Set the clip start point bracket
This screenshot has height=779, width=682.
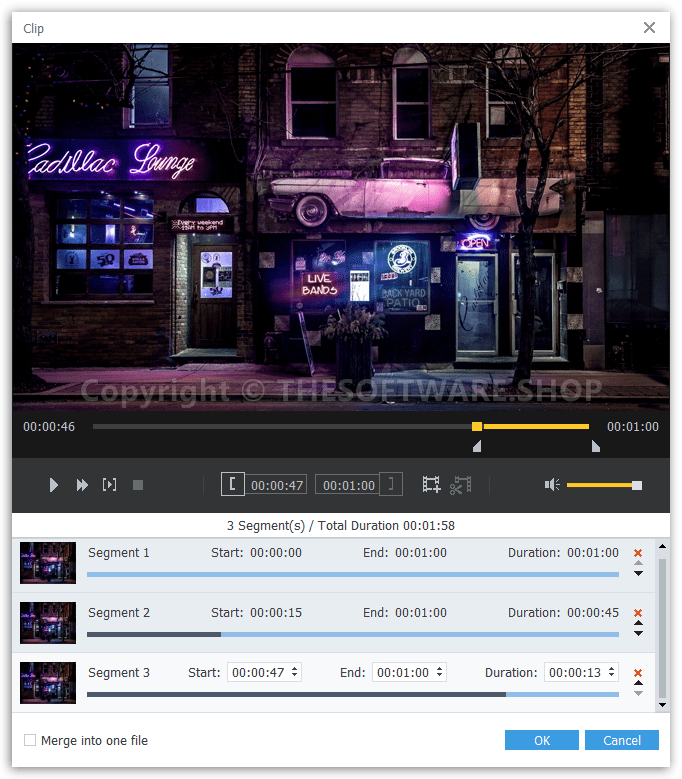tap(232, 485)
